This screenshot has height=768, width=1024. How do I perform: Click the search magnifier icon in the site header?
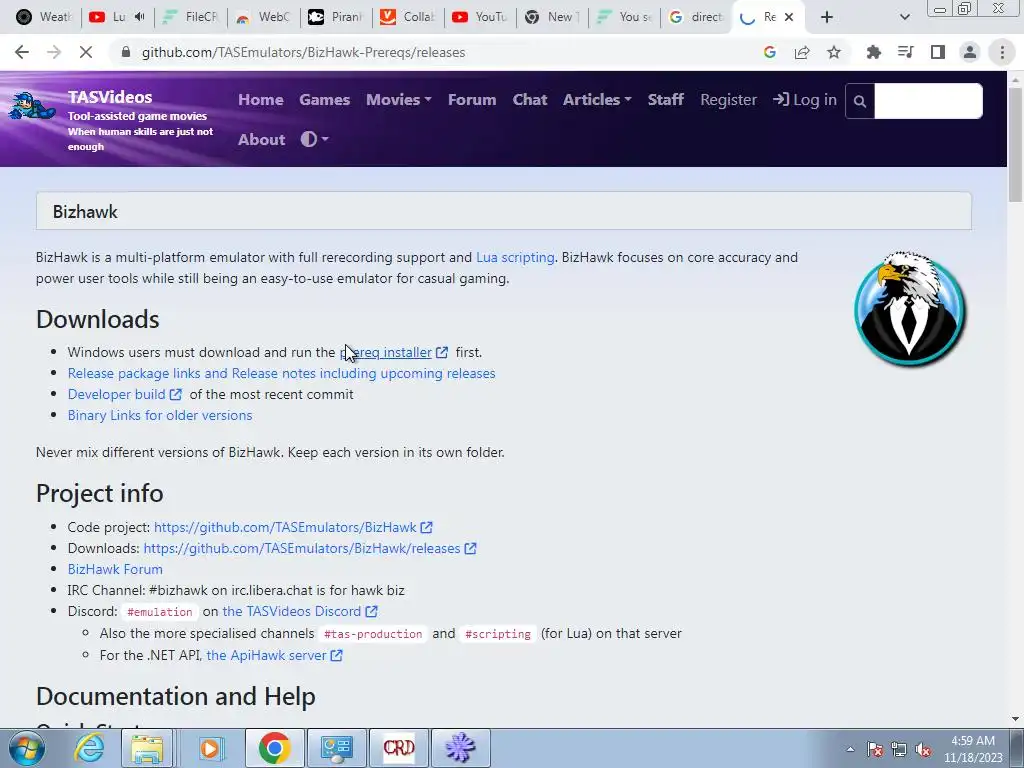[x=860, y=101]
